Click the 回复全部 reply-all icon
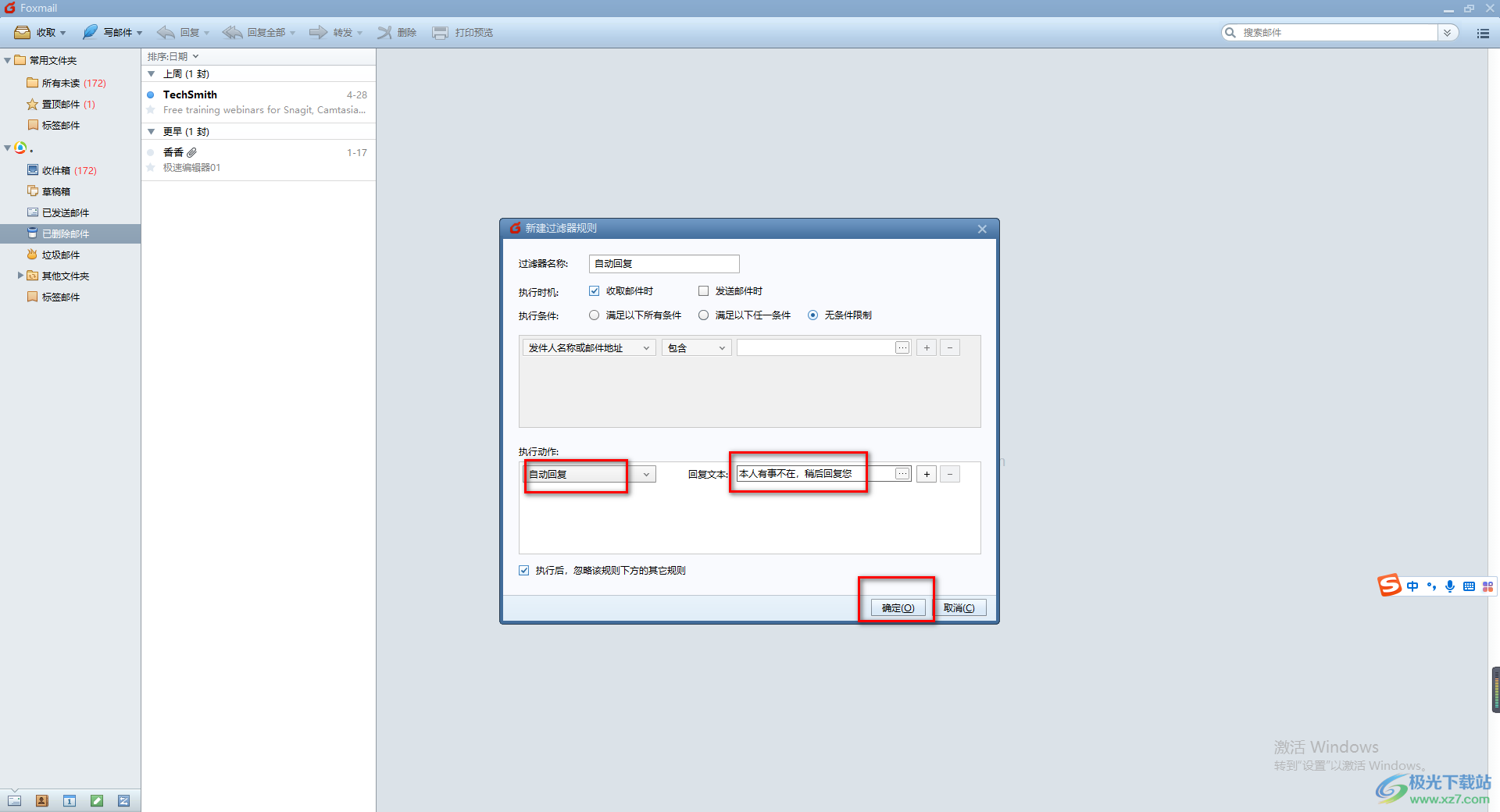This screenshot has height=812, width=1500. [x=232, y=32]
